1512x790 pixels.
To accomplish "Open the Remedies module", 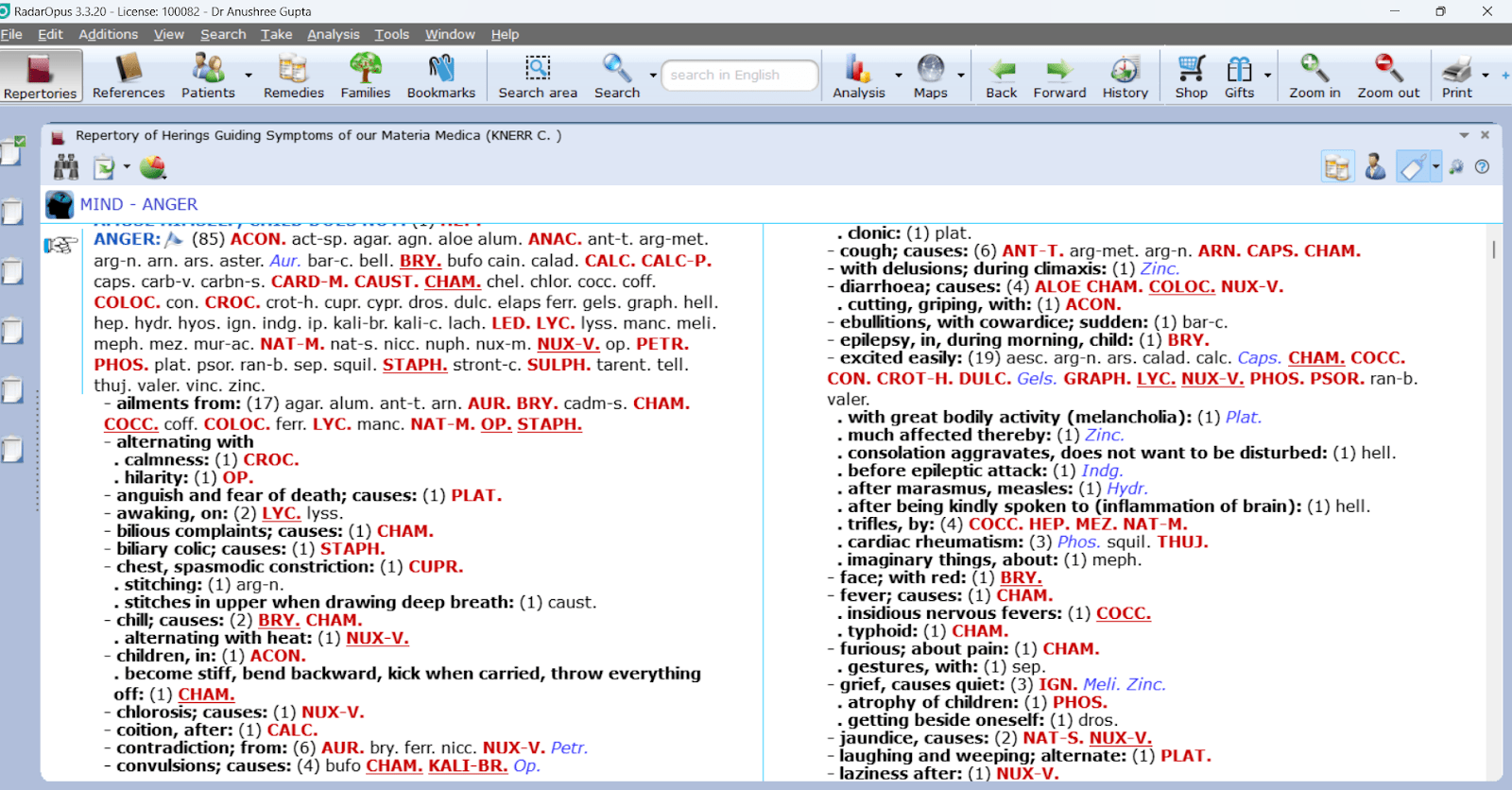I will click(294, 76).
